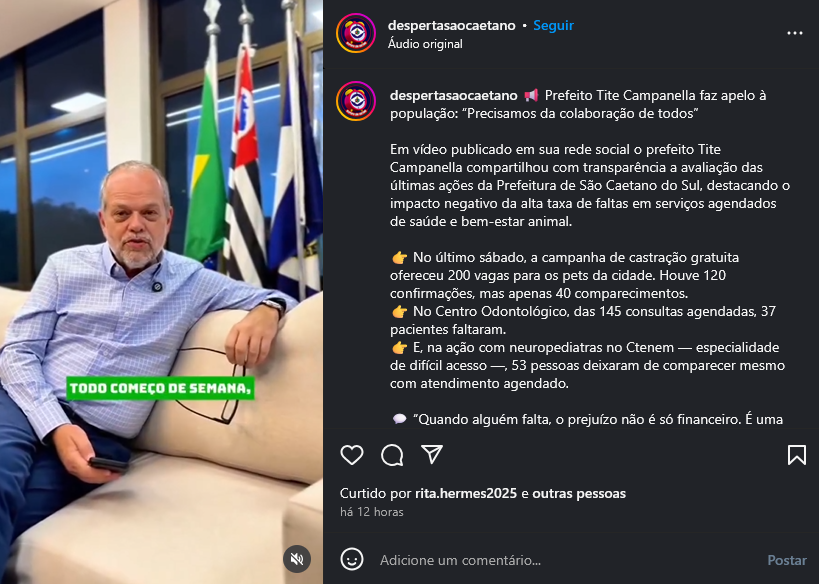Open rita.hermes2025 profile link
The height and width of the screenshot is (584, 819).
466,493
